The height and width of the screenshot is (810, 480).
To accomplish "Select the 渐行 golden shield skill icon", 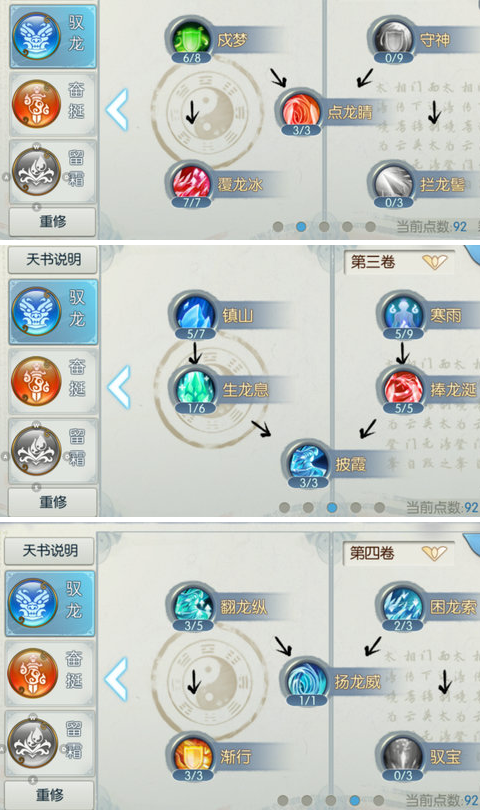I will pyautogui.click(x=193, y=756).
